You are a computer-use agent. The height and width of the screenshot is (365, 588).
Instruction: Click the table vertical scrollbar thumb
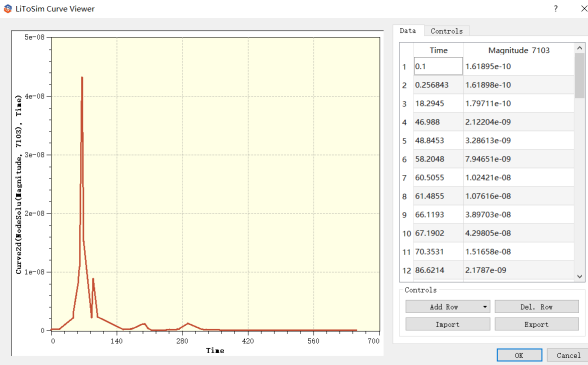tap(579, 75)
